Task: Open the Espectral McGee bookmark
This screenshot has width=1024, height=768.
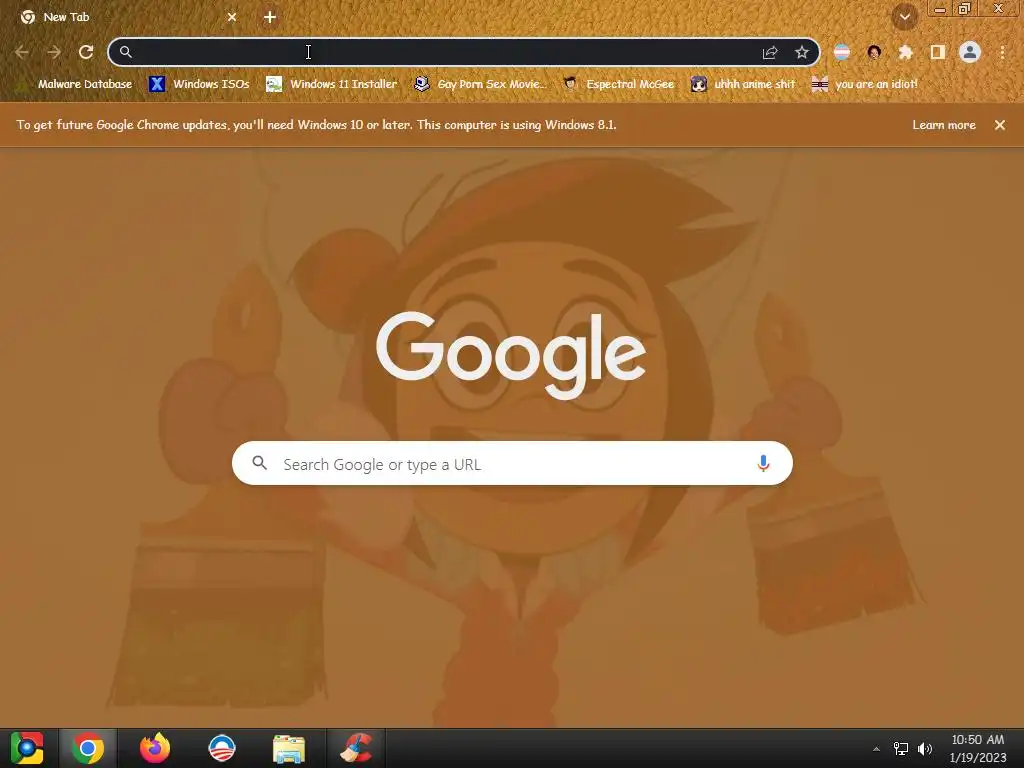Action: (x=618, y=84)
